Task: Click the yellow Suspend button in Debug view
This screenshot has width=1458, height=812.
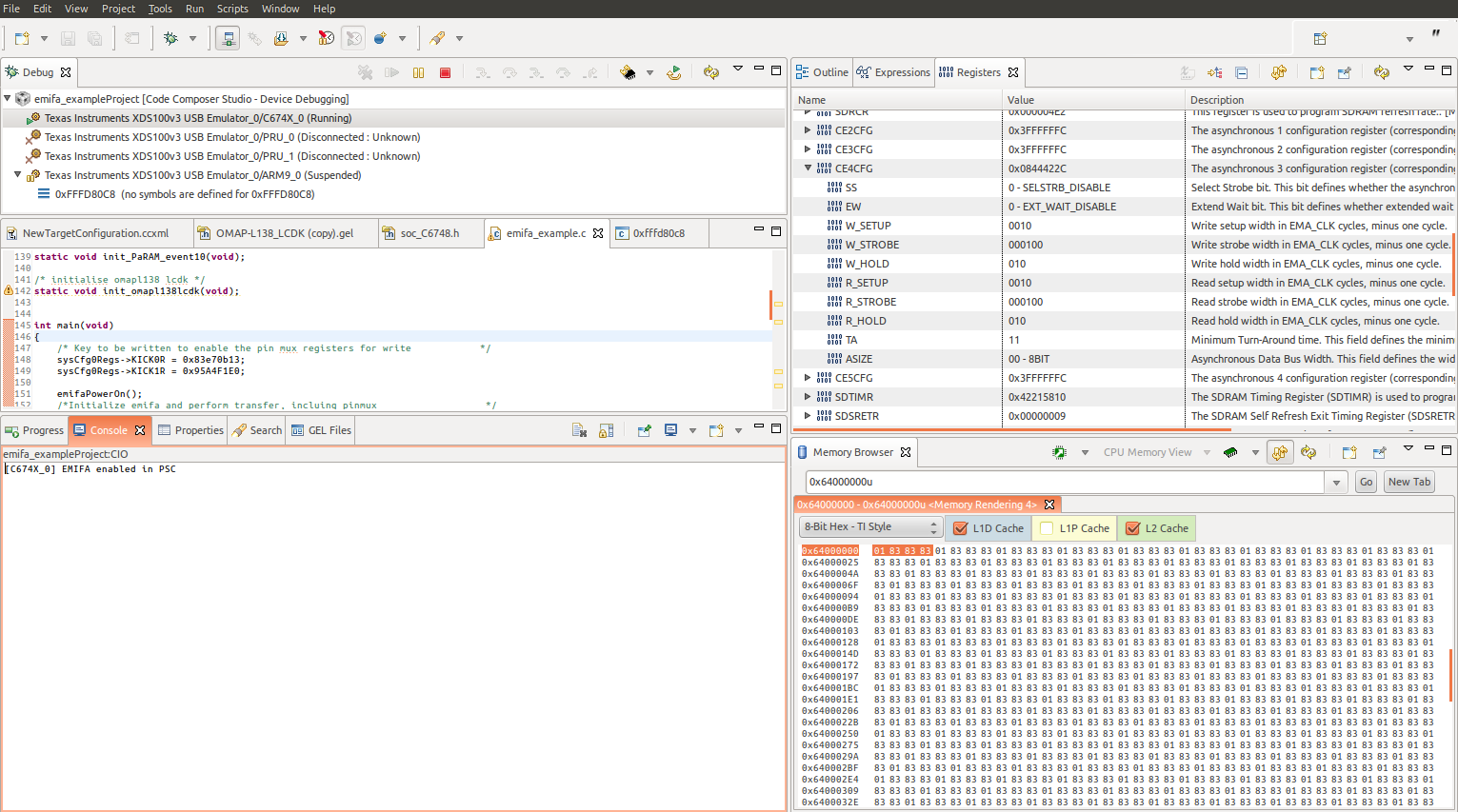Action: 418,72
